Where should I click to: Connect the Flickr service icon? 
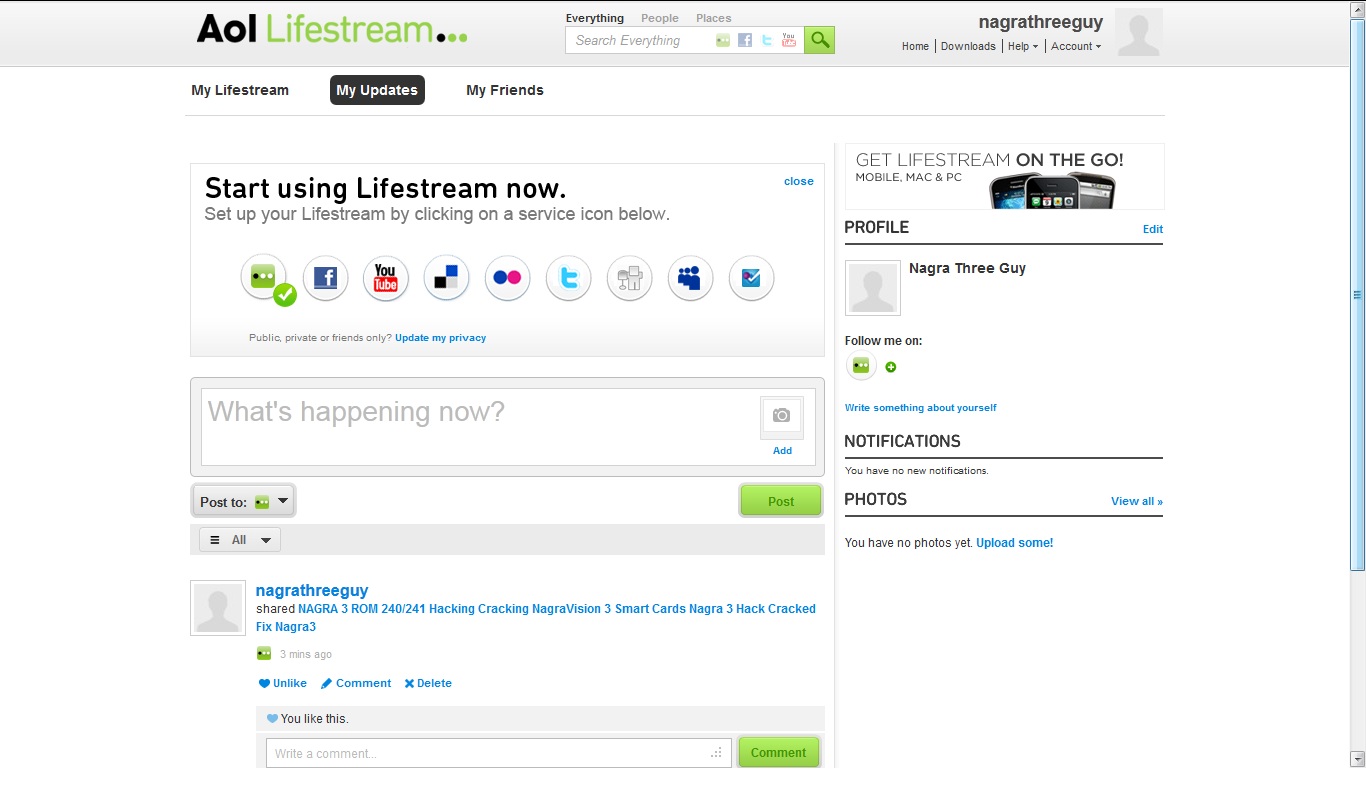507,278
